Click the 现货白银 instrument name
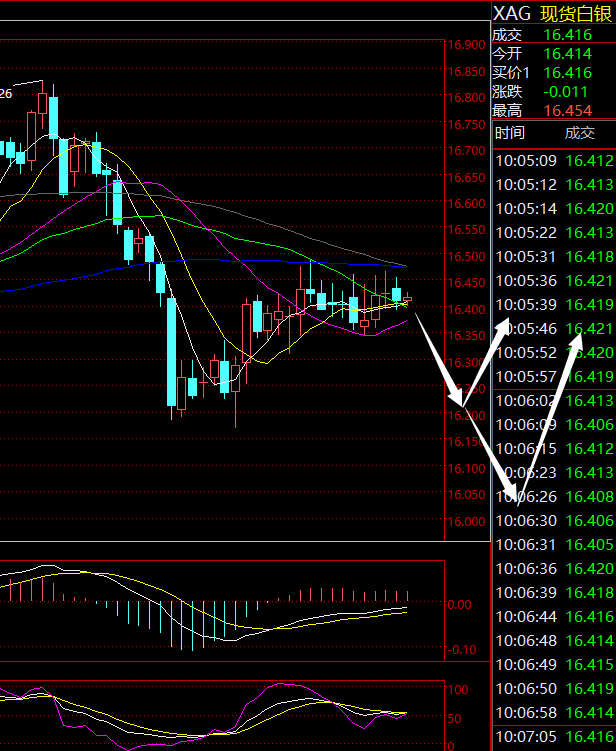The height and width of the screenshot is (751, 616). 576,14
